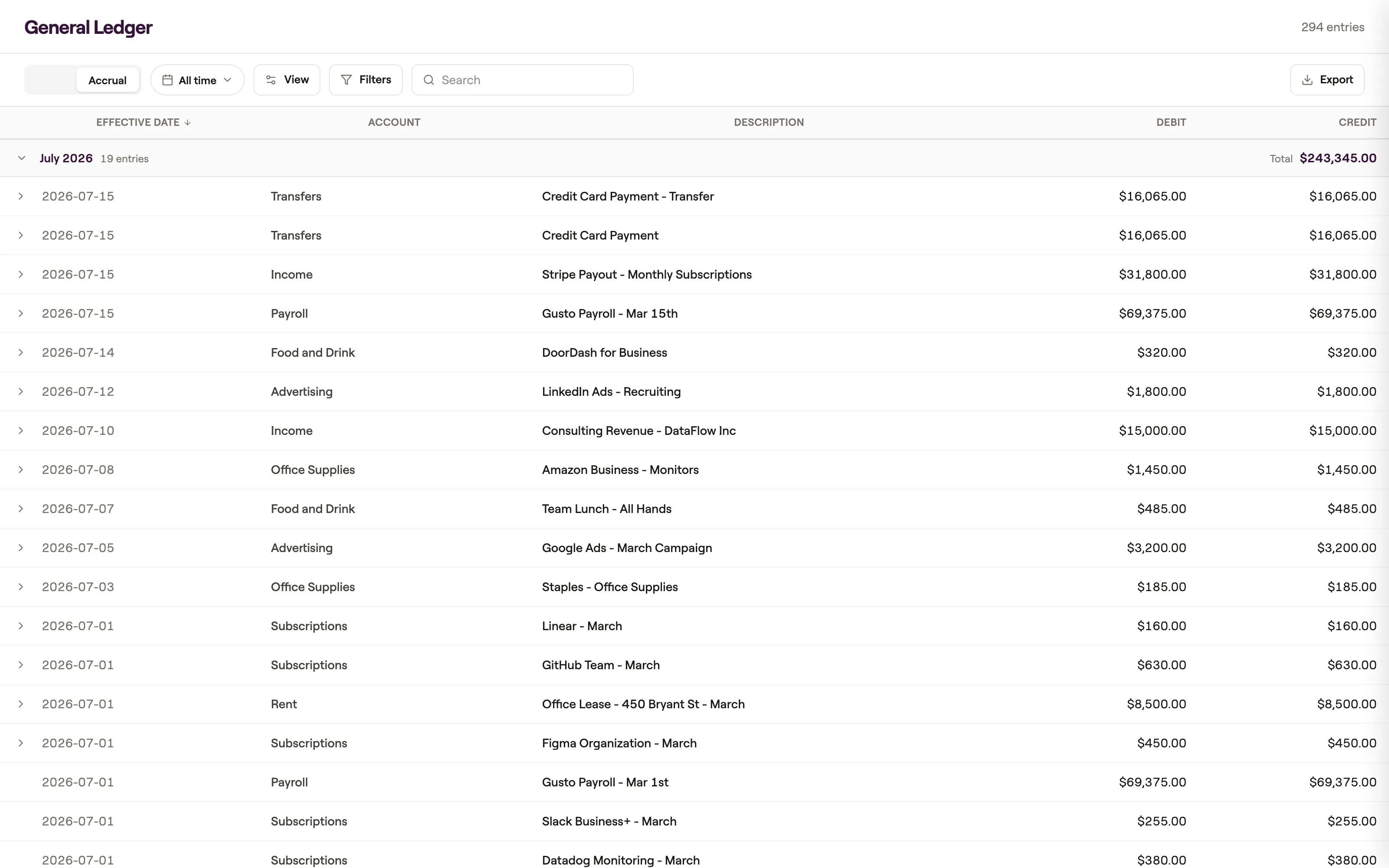Click the Rent account cell
This screenshot has width=1389, height=868.
coord(283,704)
